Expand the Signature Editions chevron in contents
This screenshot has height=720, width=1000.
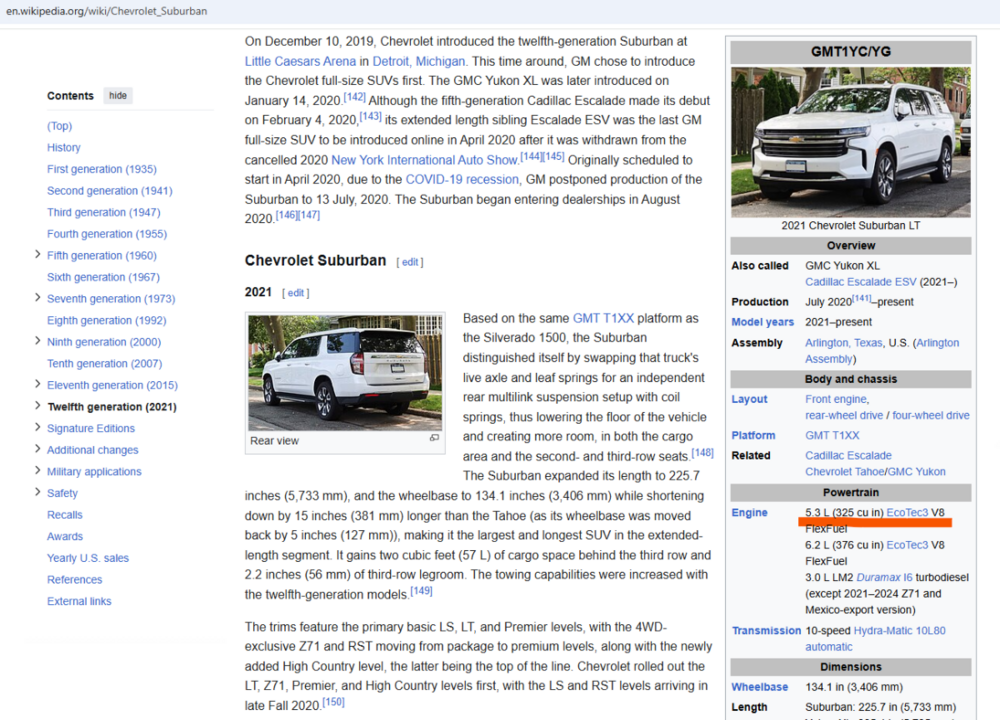37,428
